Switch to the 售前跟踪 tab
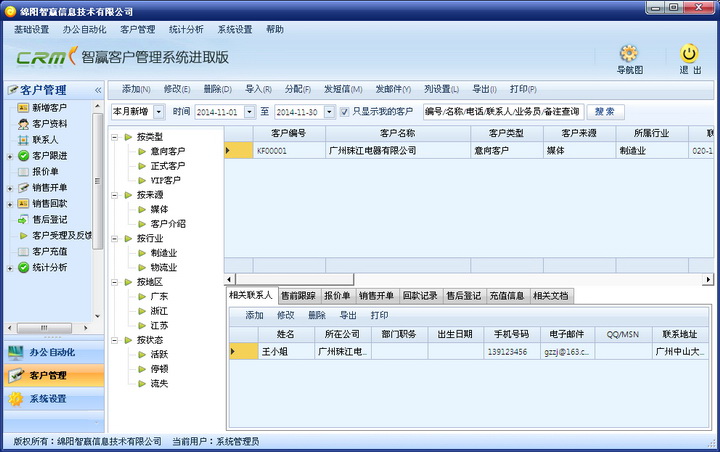Viewport: 720px width, 452px height. 298,296
